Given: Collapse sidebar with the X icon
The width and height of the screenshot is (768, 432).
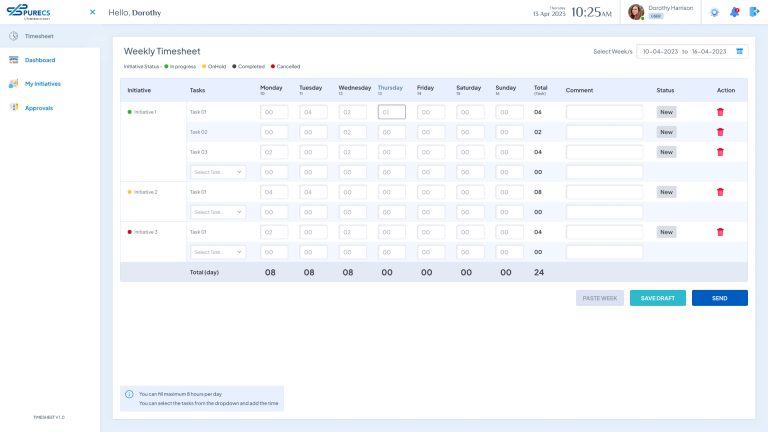Looking at the screenshot, I should click(92, 12).
